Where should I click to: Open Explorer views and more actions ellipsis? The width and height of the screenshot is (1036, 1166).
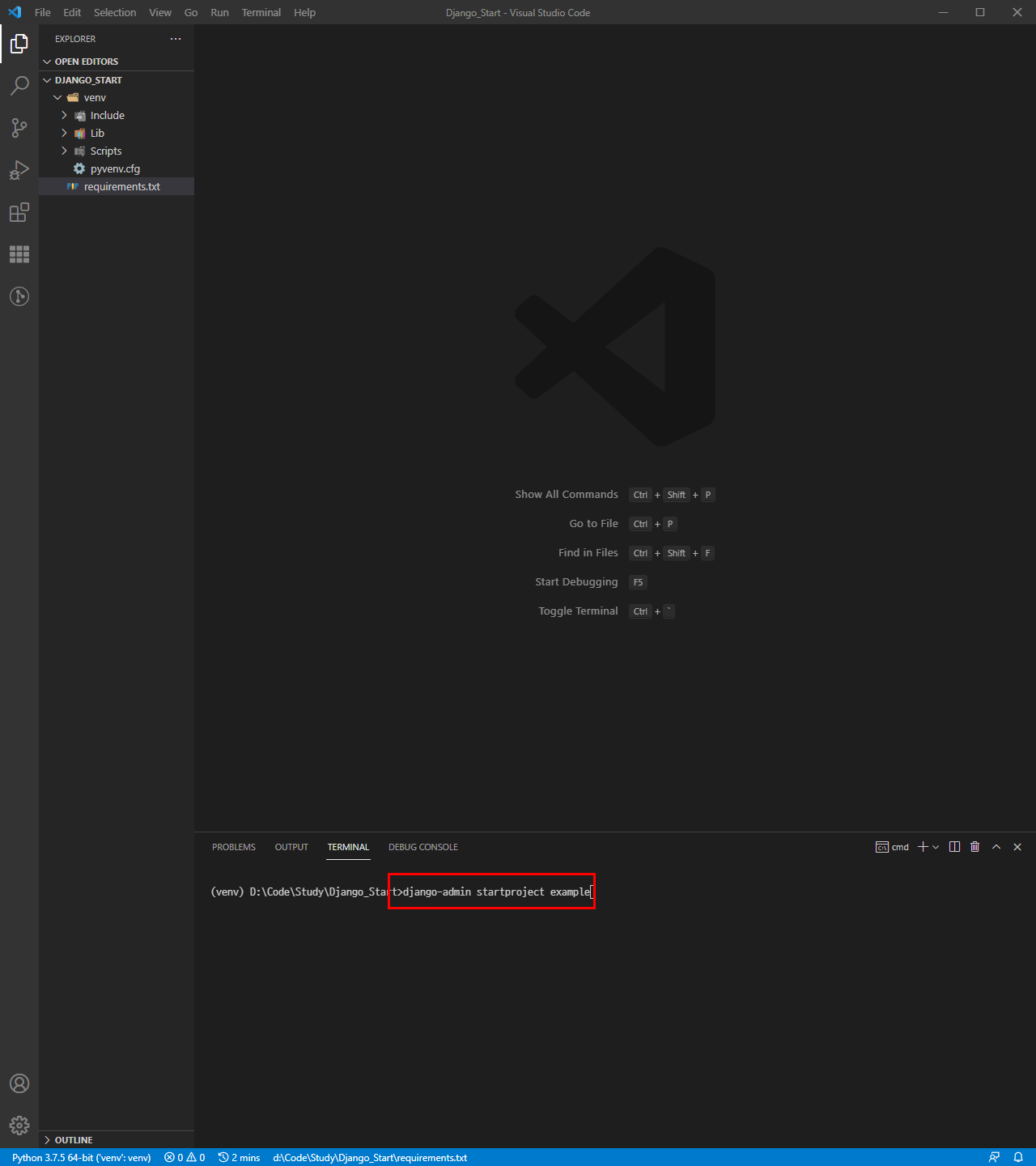point(176,39)
